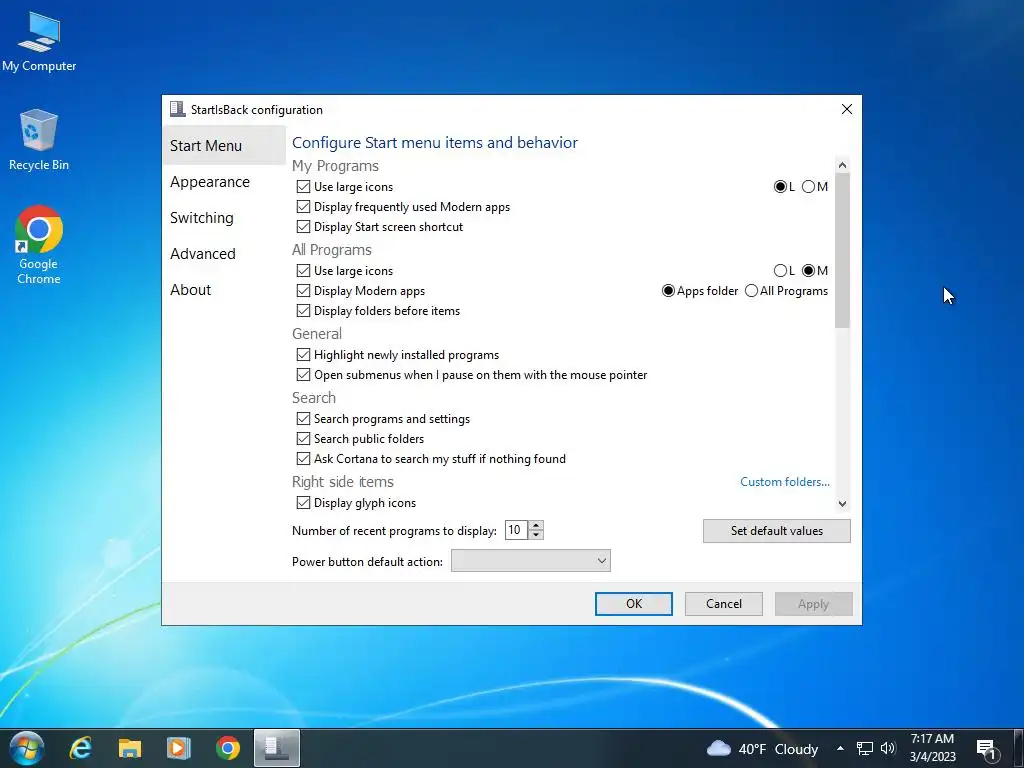The height and width of the screenshot is (768, 1024).
Task: Open the notification center icon
Action: pos(988,748)
